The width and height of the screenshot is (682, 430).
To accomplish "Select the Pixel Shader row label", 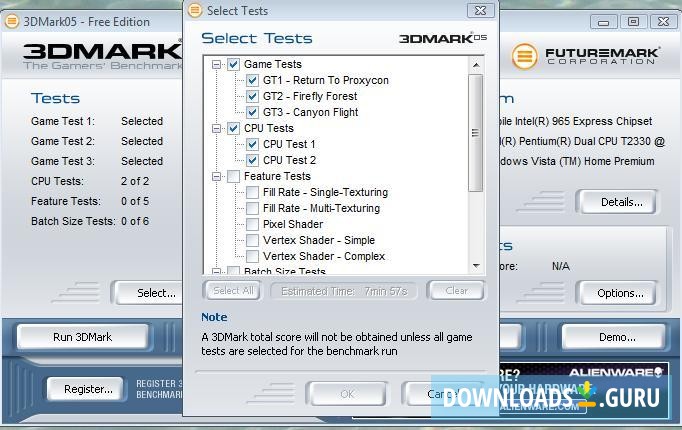I will click(293, 224).
